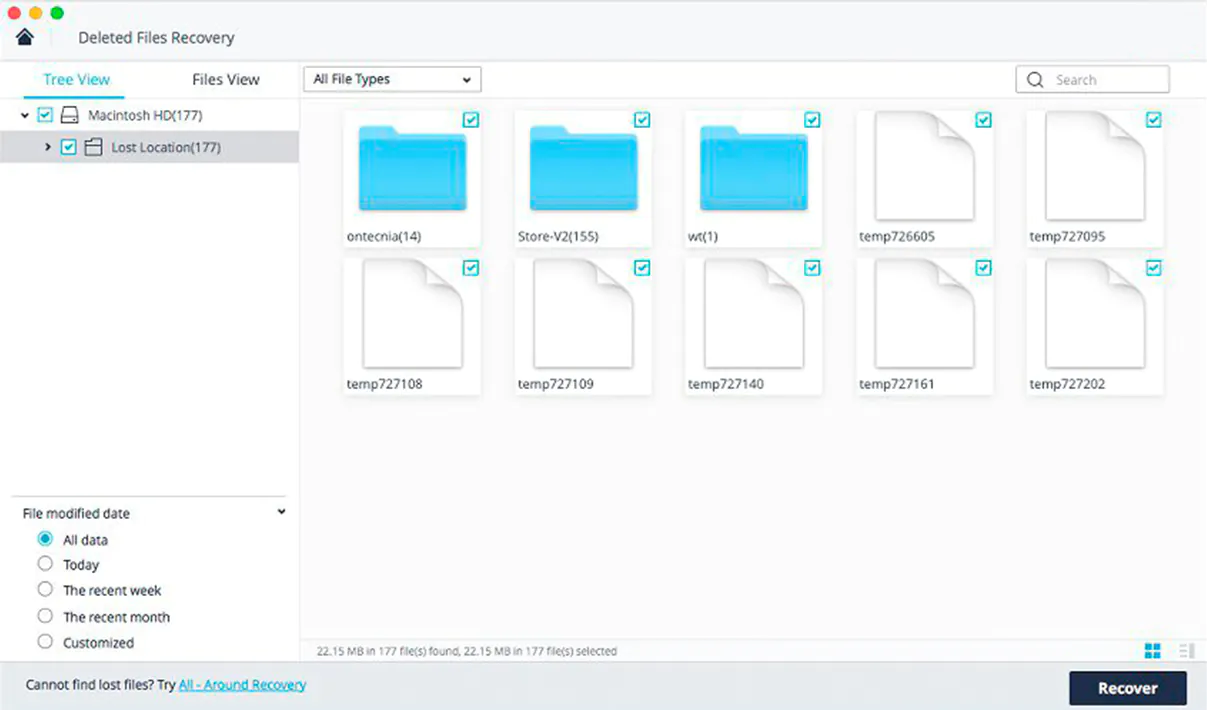1207x710 pixels.
Task: Open the All-Around Recovery link
Action: coord(242,684)
